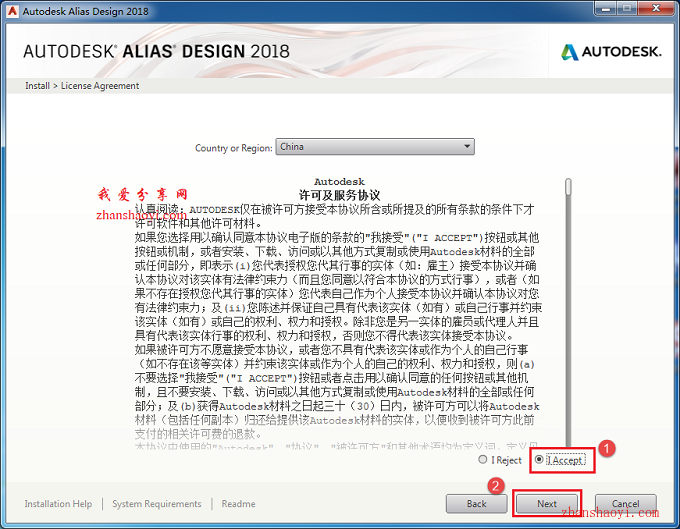Click the Cancel button
The width and height of the screenshot is (680, 529).
tap(625, 503)
